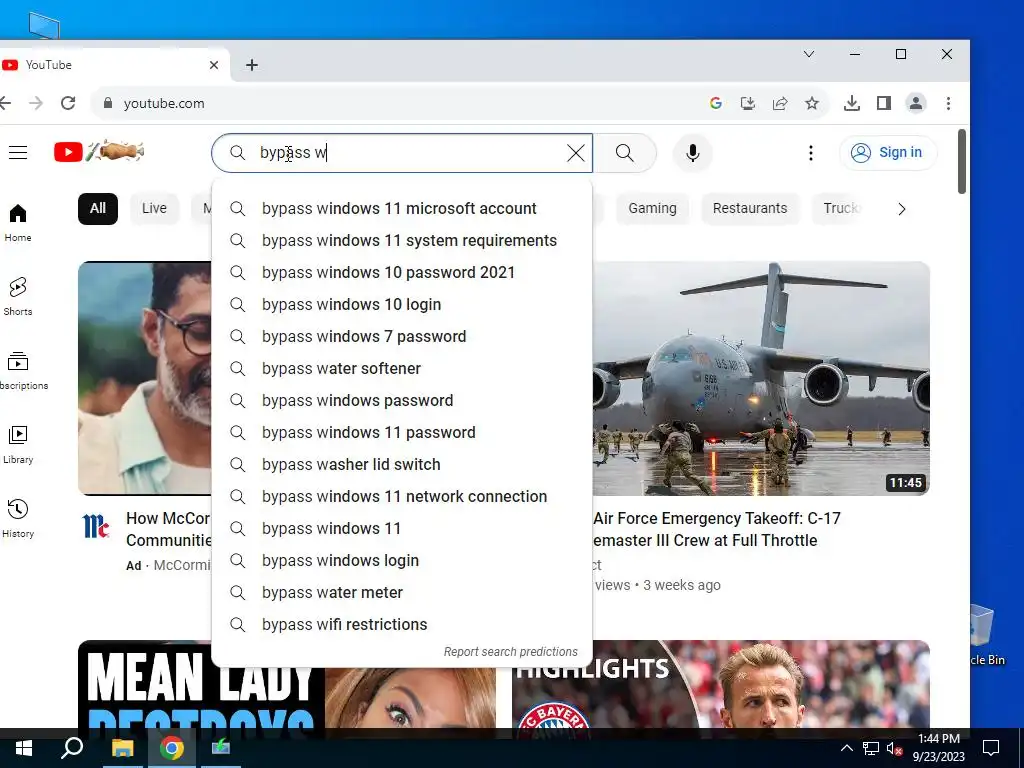Open a new Chrome tab
The height and width of the screenshot is (768, 1024).
252,65
